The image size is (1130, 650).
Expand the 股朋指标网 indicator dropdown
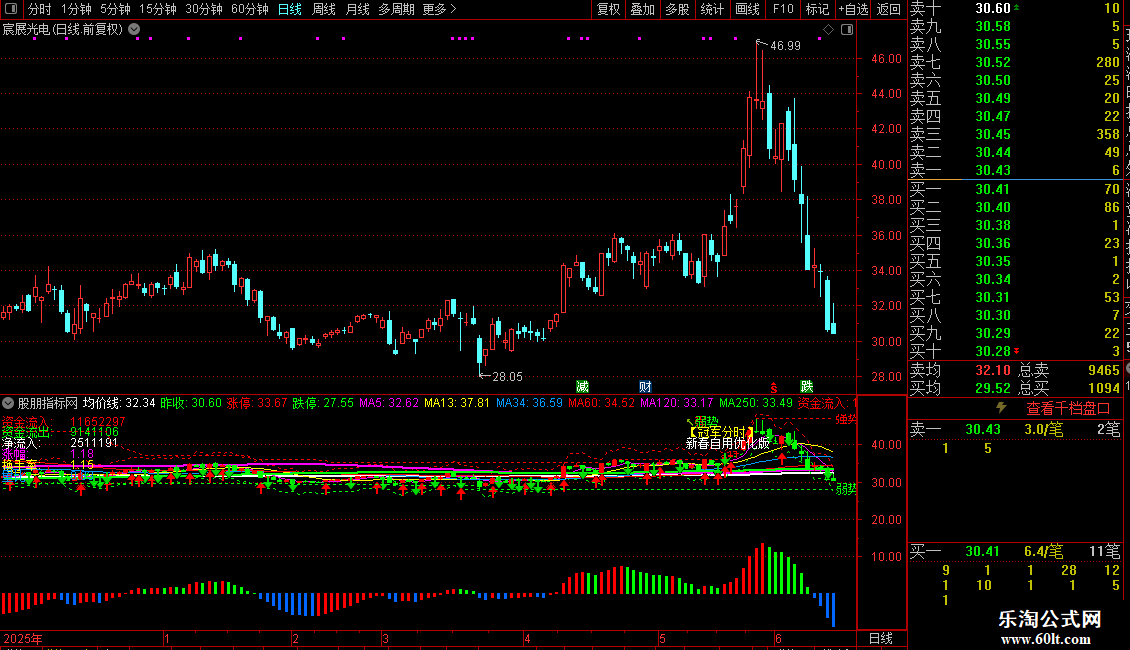(x=8, y=403)
